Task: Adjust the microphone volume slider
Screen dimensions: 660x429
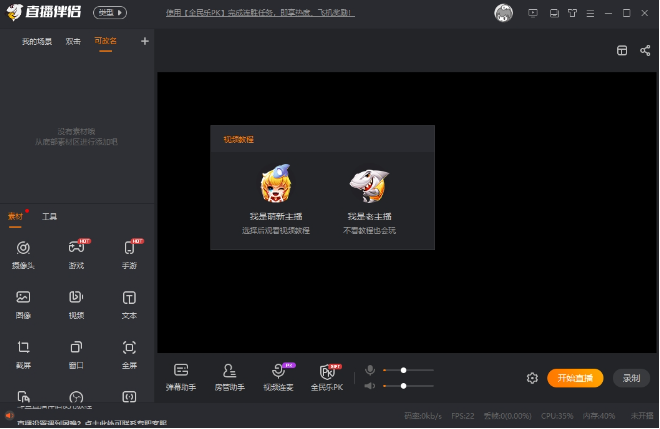Action: point(404,370)
